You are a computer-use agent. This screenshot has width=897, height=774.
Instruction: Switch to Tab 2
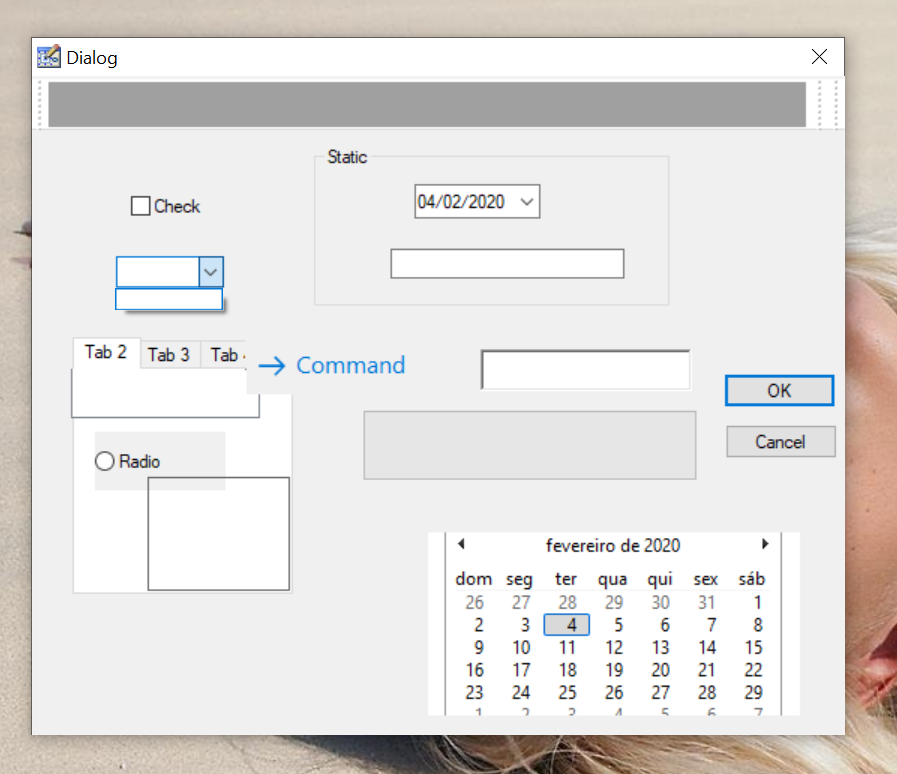click(x=106, y=352)
